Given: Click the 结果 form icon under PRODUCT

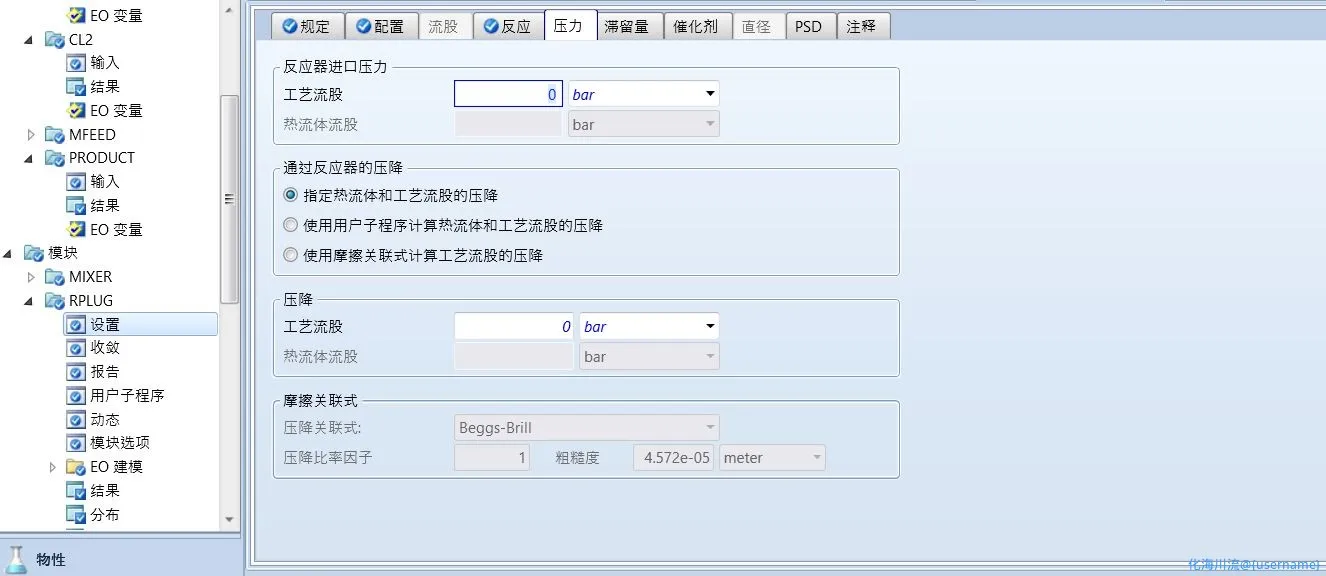Looking at the screenshot, I should tap(76, 206).
